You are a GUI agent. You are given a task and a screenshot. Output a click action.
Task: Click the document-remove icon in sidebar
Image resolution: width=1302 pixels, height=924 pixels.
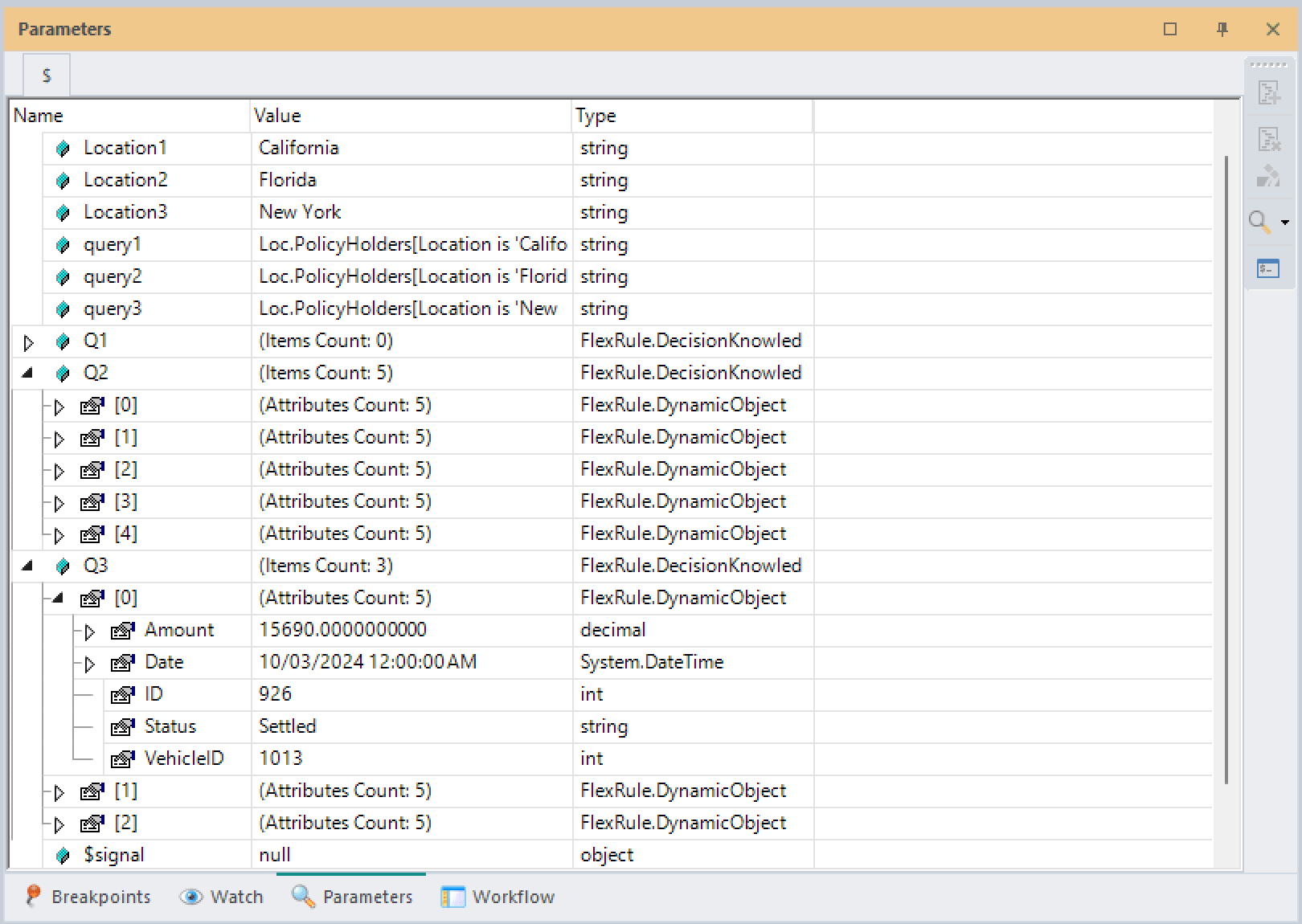[1269, 140]
